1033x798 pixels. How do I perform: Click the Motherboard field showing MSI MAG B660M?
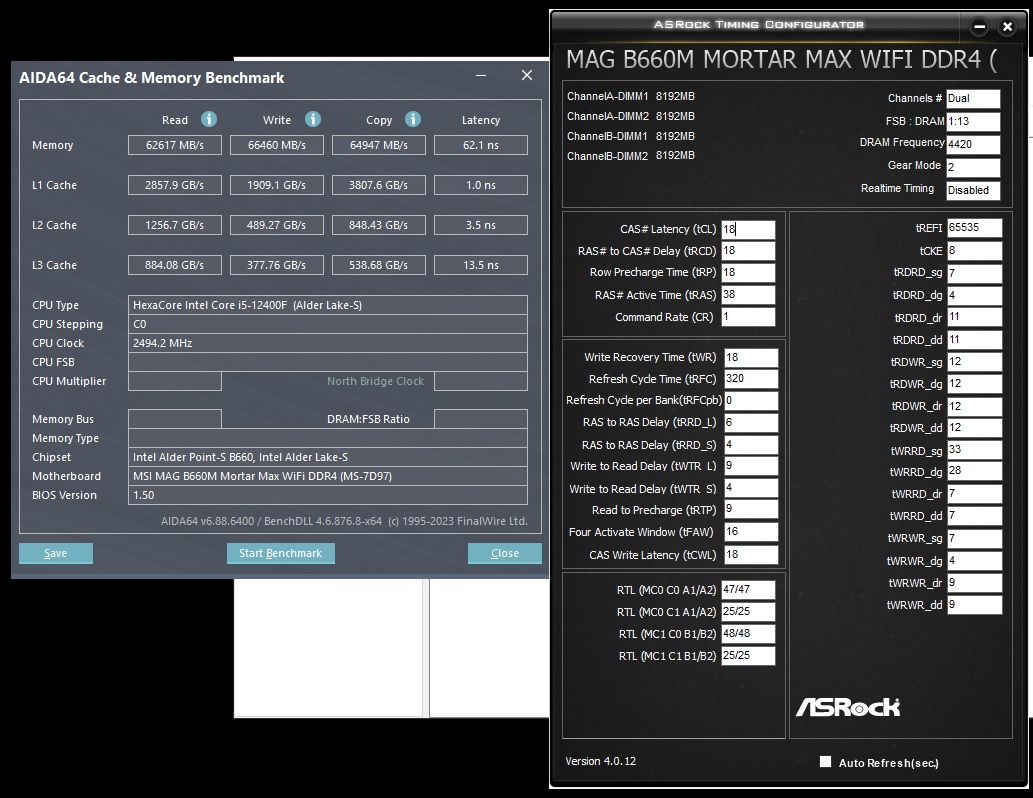(328, 476)
